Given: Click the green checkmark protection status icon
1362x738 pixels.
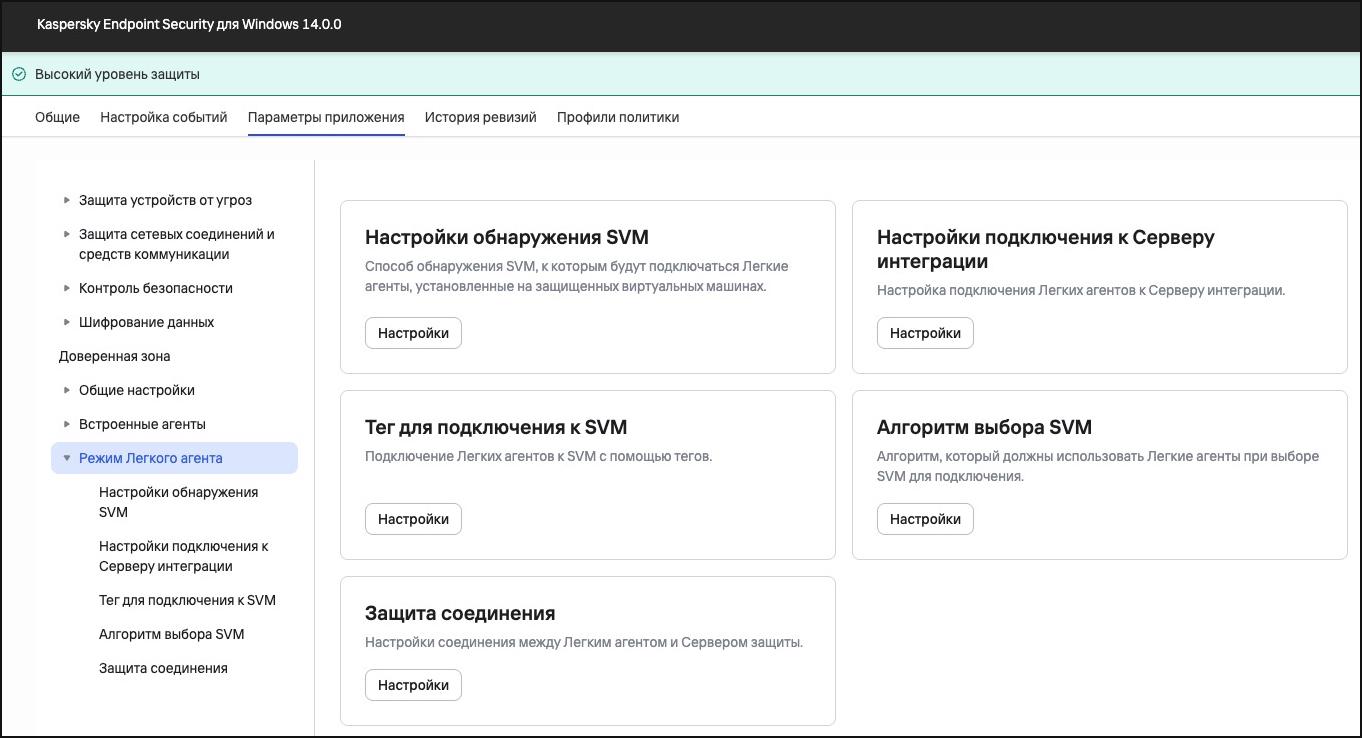Looking at the screenshot, I should pyautogui.click(x=19, y=74).
